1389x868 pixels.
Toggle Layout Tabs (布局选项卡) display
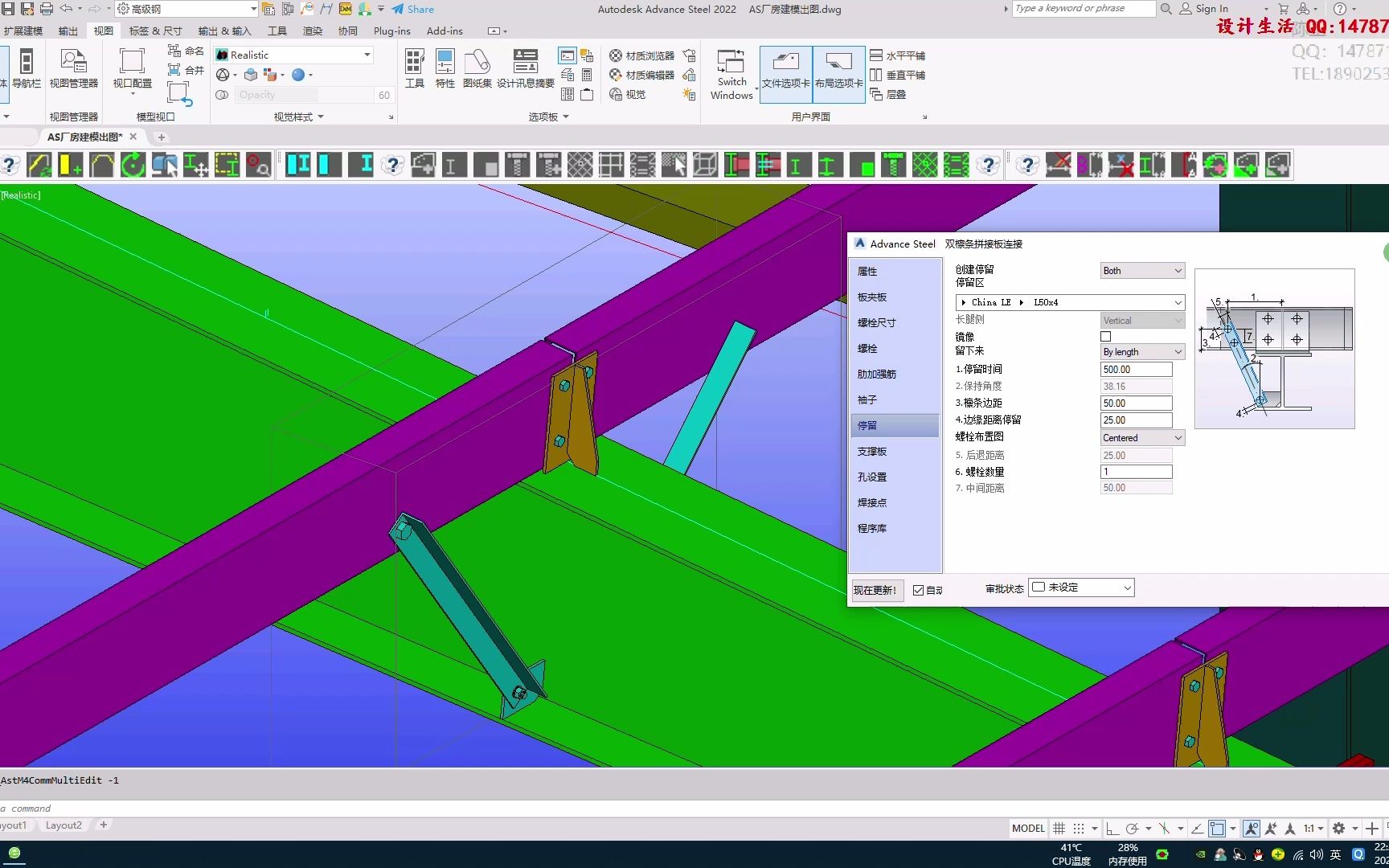839,74
